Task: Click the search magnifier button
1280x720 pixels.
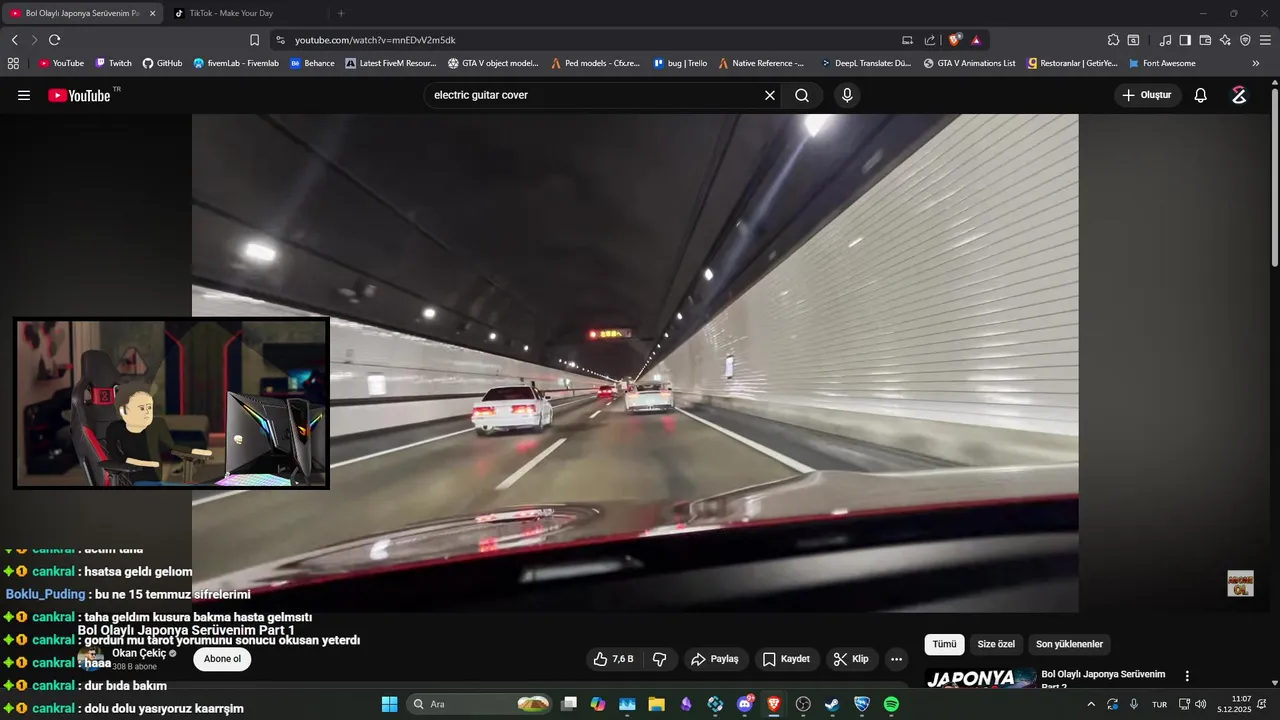Action: click(802, 95)
